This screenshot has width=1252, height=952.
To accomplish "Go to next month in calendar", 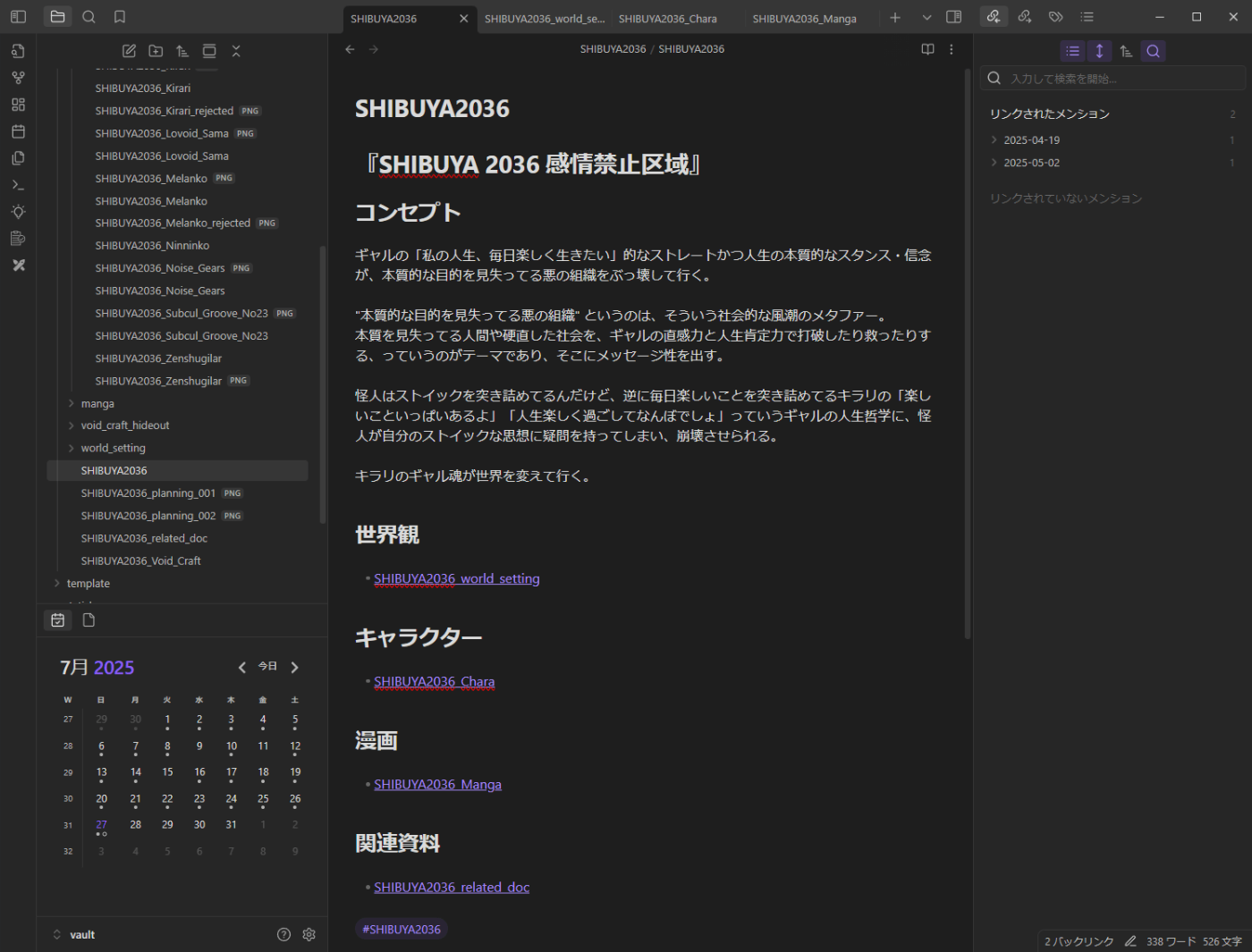I will (295, 668).
